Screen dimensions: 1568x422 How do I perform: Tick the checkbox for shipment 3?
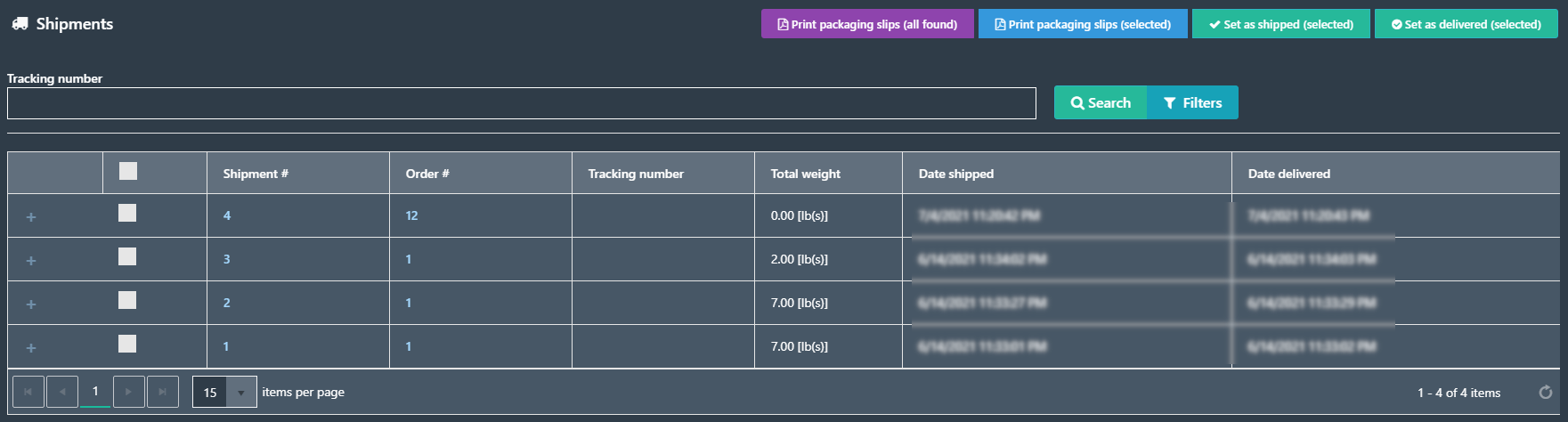(x=127, y=256)
